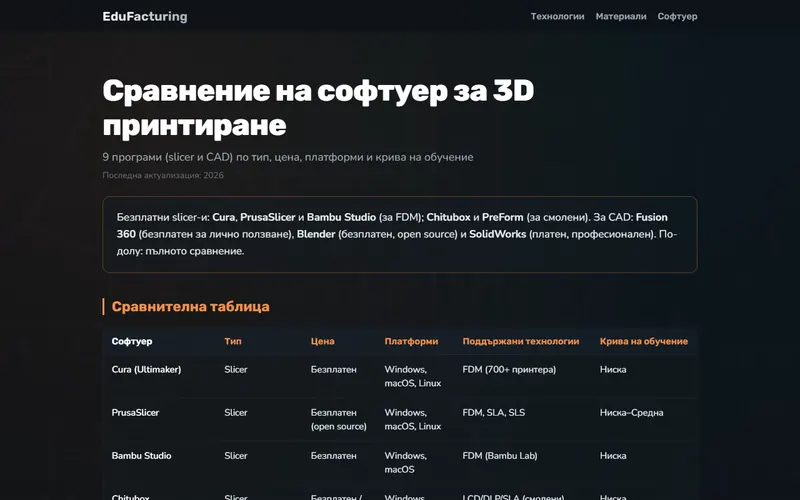Select the Платформи column header
This screenshot has height=500, width=800.
[x=411, y=341]
